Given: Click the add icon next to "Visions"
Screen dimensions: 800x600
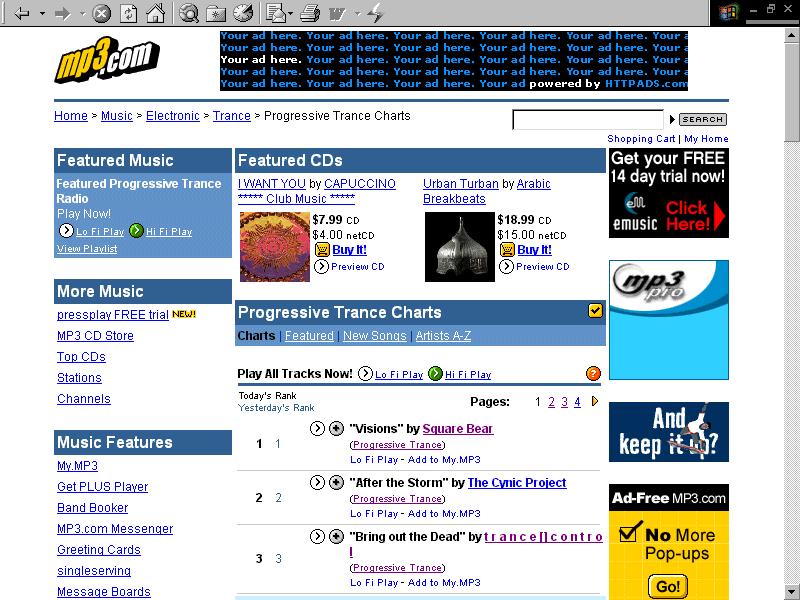Looking at the screenshot, I should pos(336,429).
